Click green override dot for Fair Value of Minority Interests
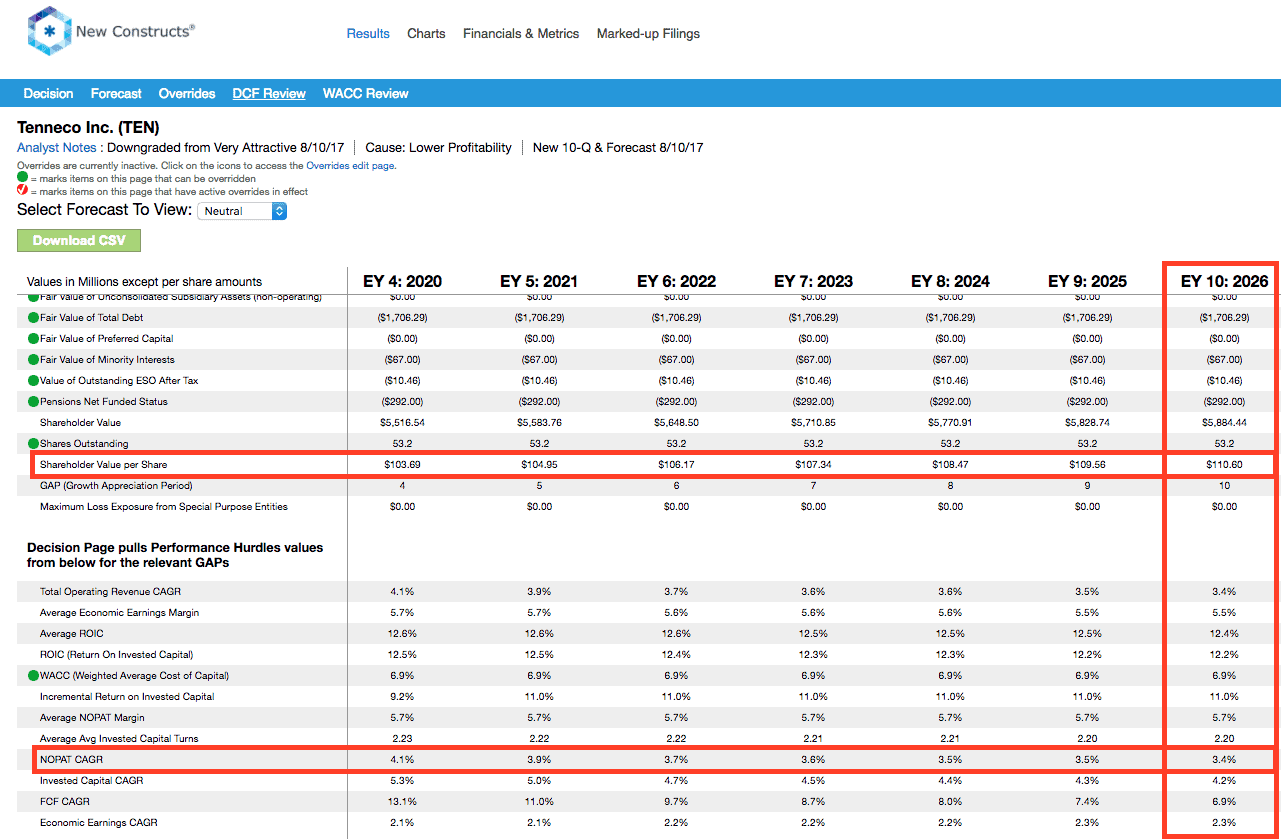Screen dimensions: 1281x839 [x=33, y=360]
